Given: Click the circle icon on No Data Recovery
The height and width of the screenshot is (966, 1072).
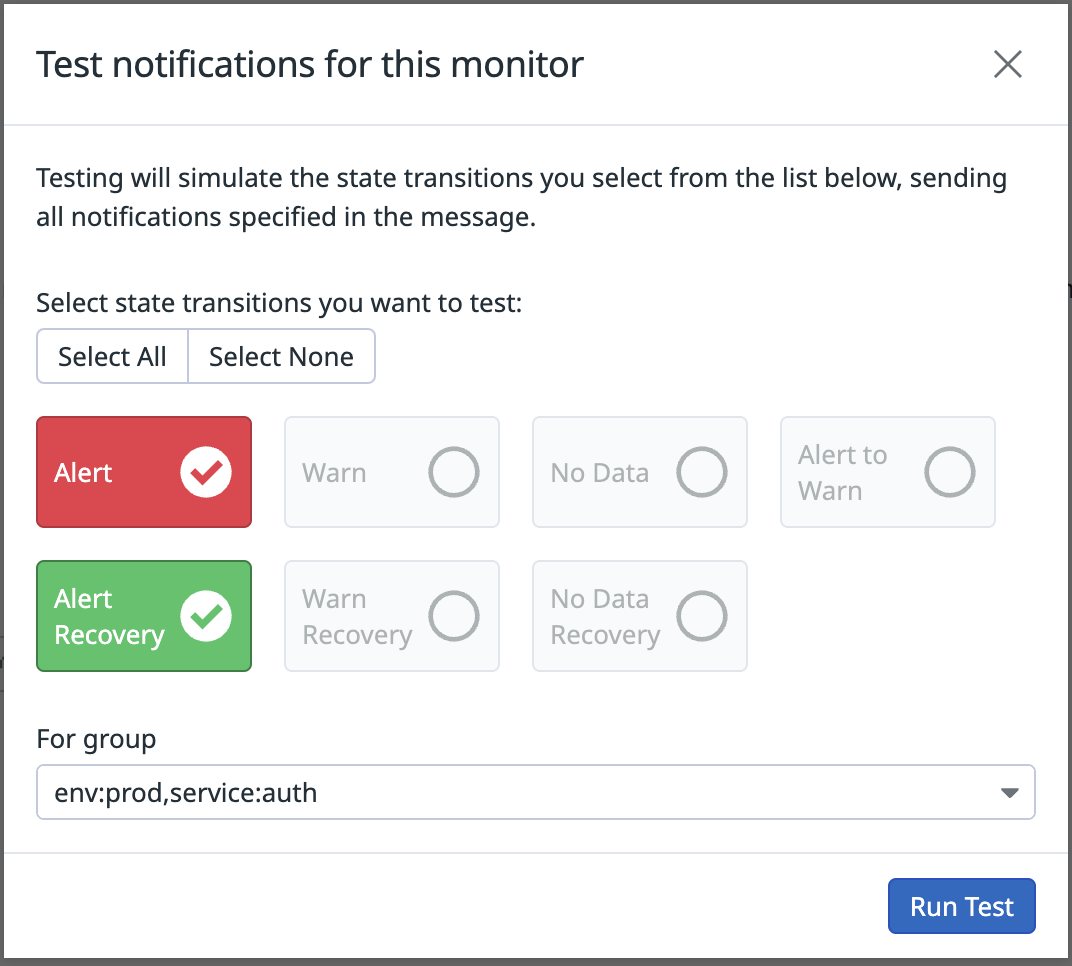Looking at the screenshot, I should [x=701, y=616].
